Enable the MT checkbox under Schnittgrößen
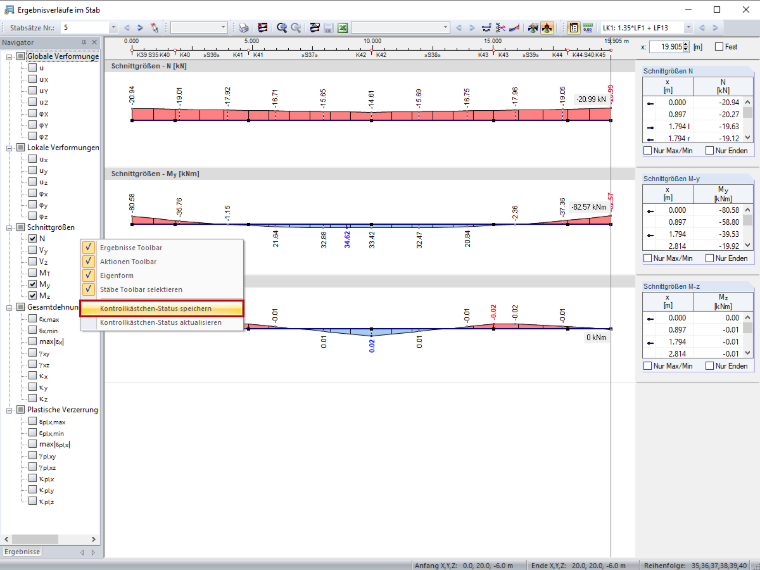Viewport: 760px width, 570px height. pyautogui.click(x=32, y=272)
